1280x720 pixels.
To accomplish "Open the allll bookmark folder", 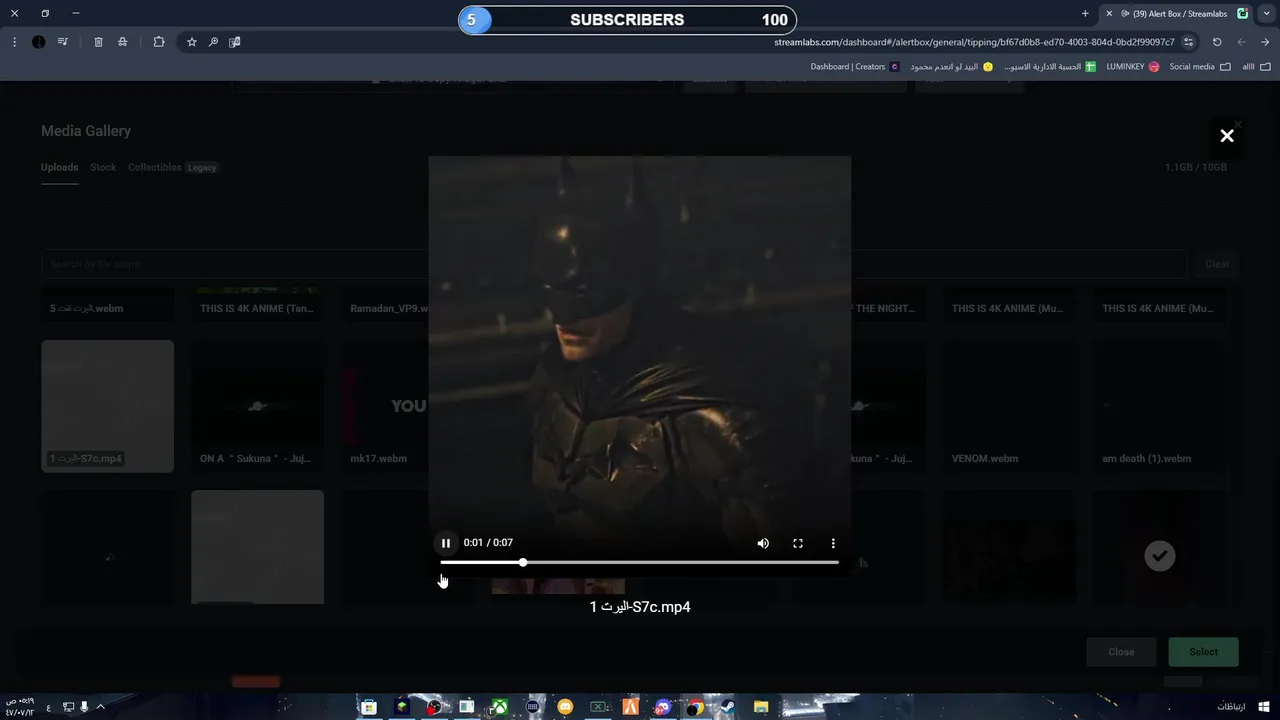I will coord(1256,67).
